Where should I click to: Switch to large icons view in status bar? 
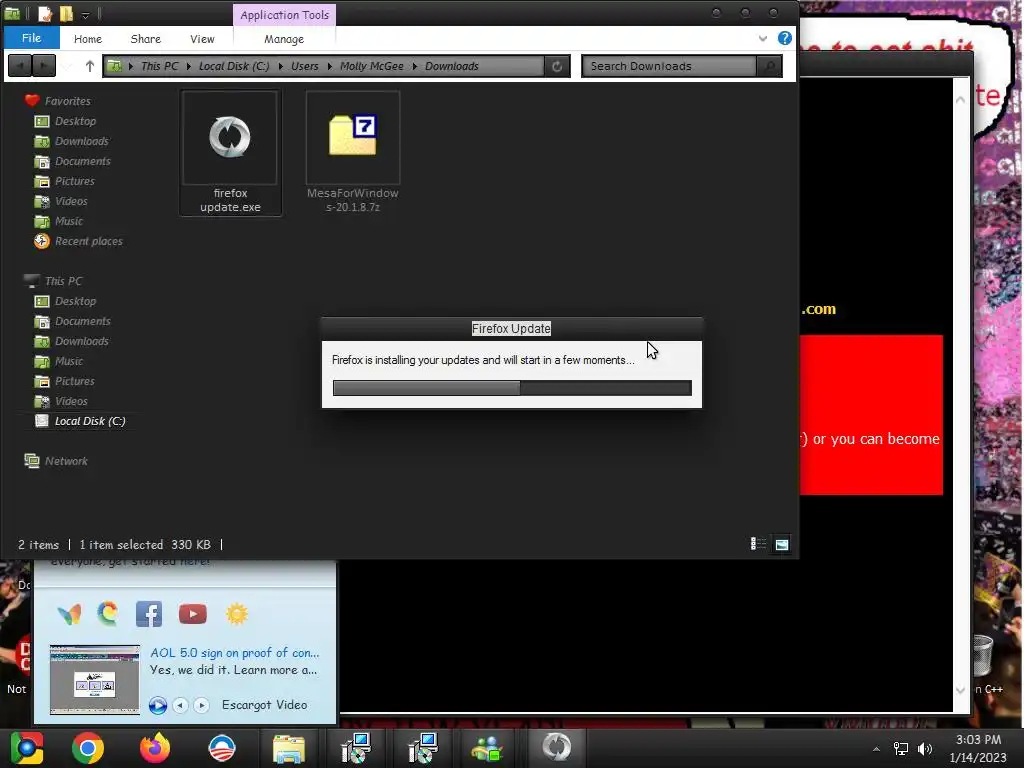781,544
